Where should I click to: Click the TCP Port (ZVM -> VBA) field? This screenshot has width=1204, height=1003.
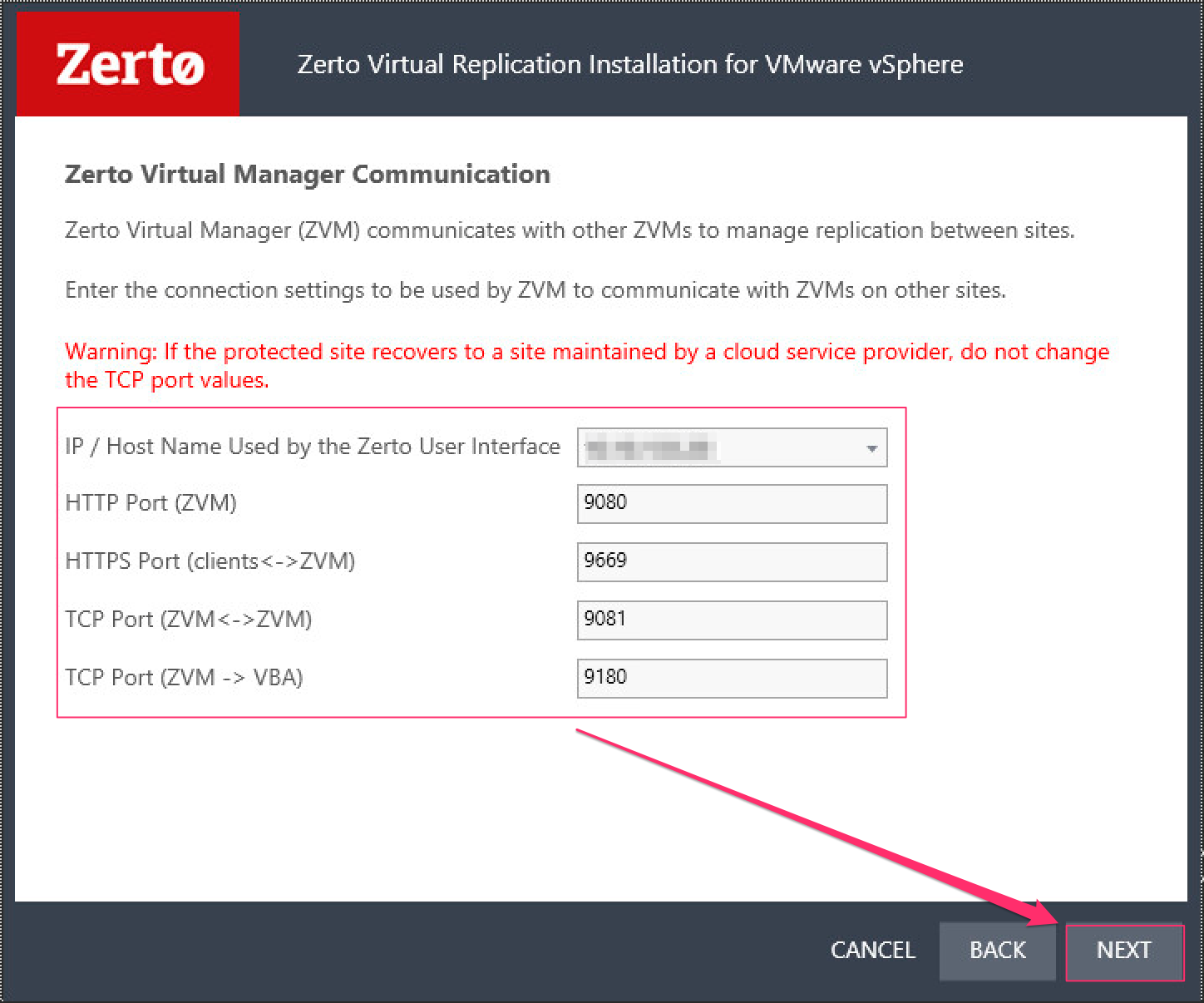point(730,678)
